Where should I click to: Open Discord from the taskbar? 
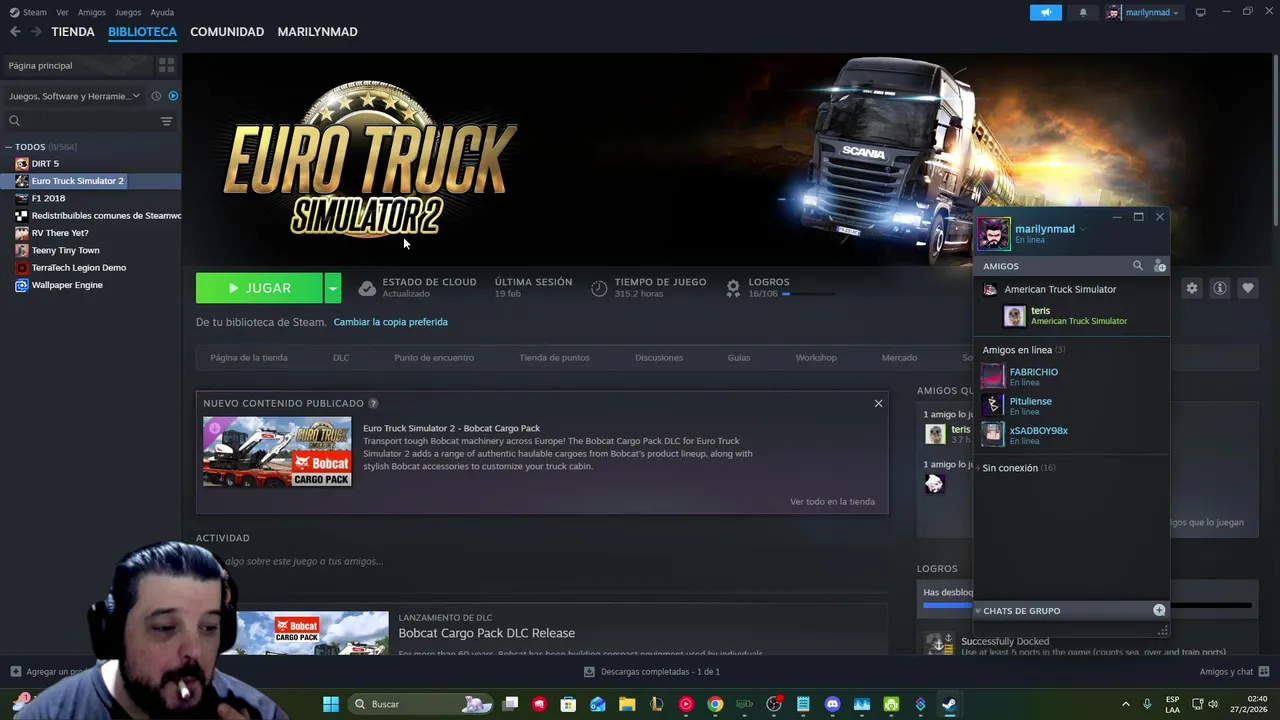(832, 704)
